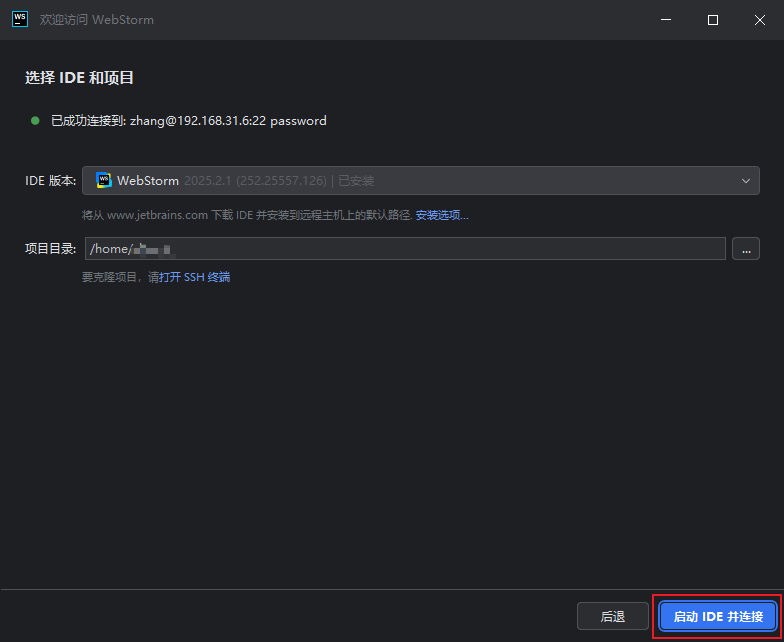Image resolution: width=784 pixels, height=642 pixels.
Task: Click the chevron arrow of the IDE version dropdown
Action: (x=745, y=181)
